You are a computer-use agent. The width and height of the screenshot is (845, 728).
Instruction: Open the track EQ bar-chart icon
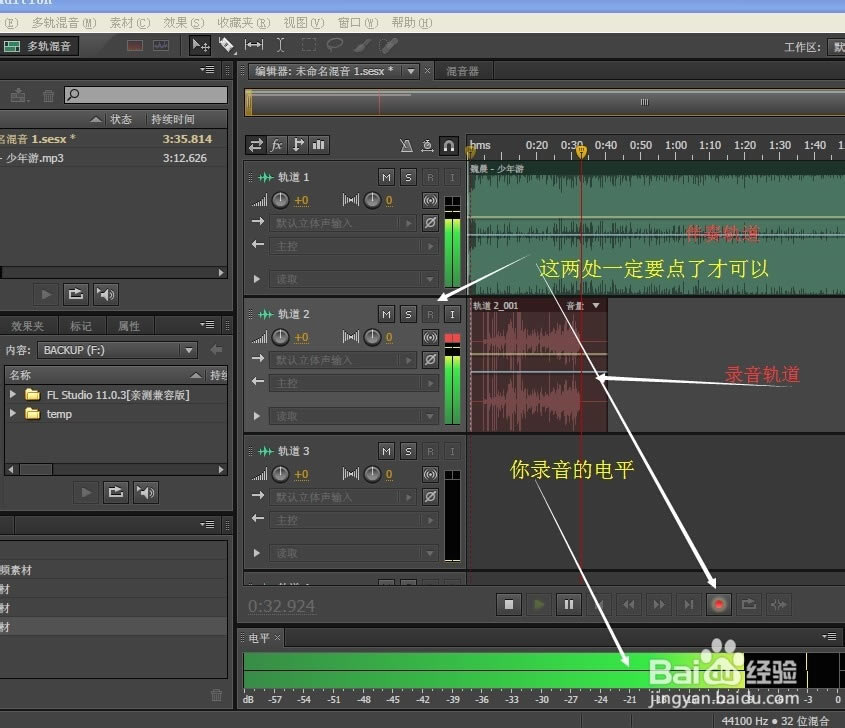318,145
